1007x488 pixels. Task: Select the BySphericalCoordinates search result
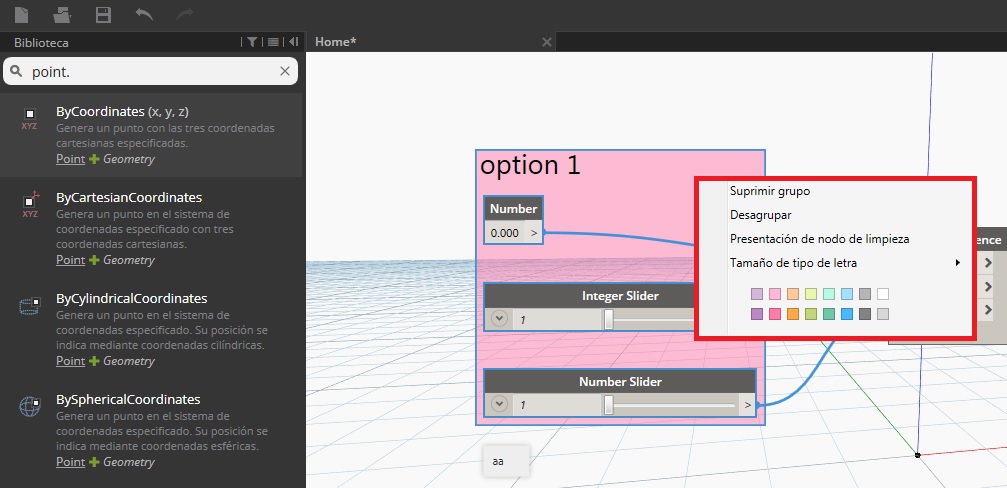[x=128, y=399]
